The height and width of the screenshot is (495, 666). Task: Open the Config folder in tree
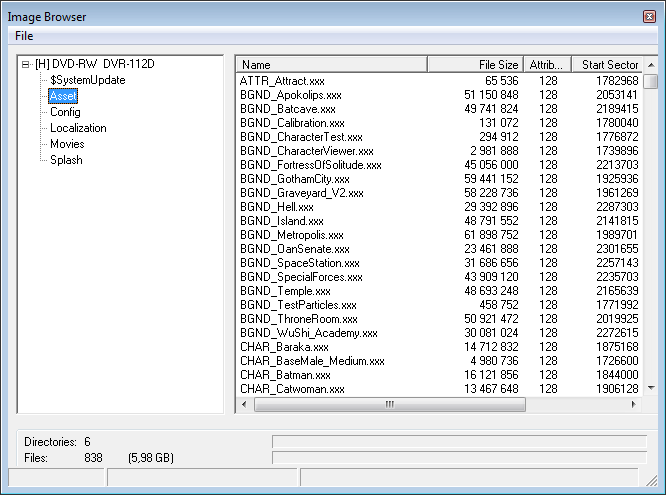(x=65, y=112)
